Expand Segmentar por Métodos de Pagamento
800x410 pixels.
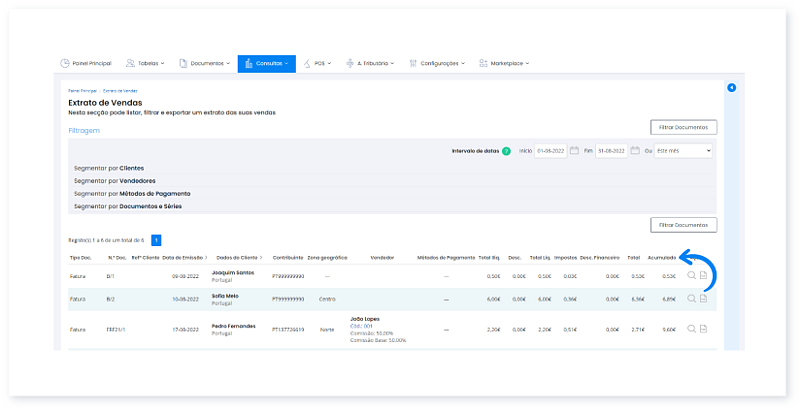(x=132, y=193)
